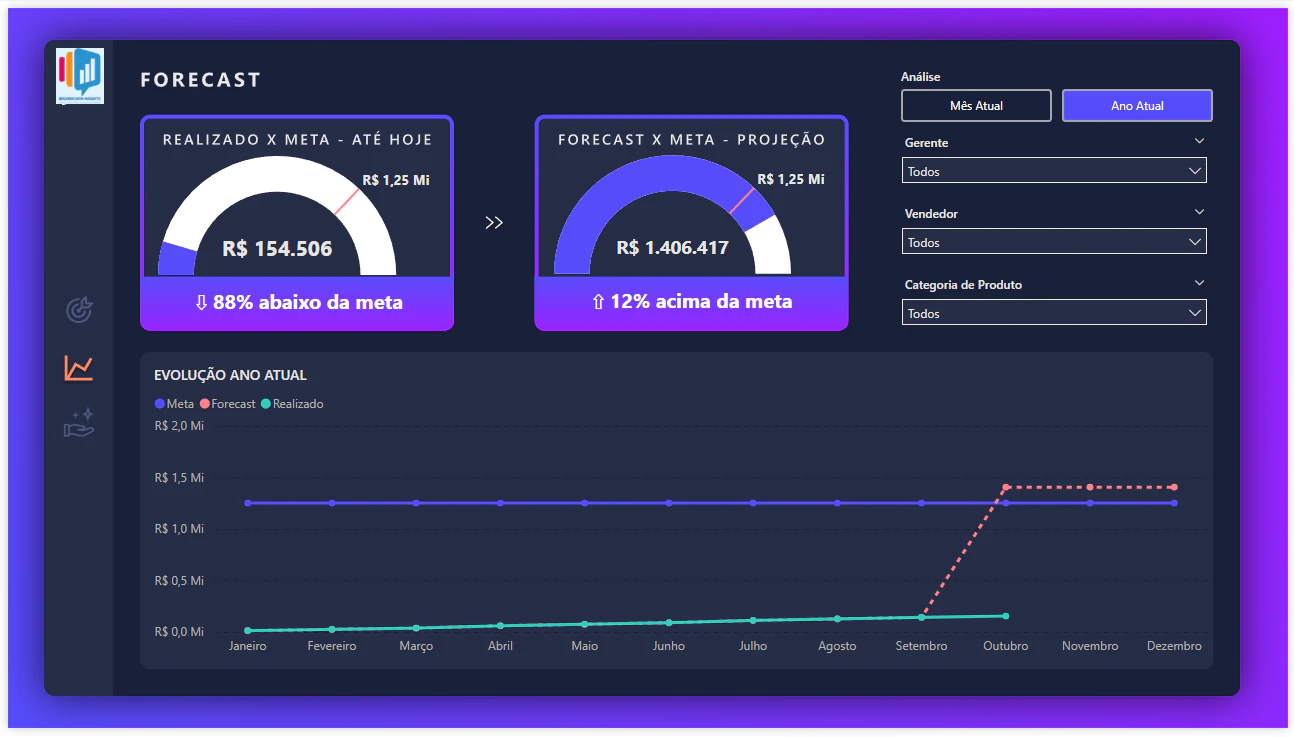Open the target goals page icon
The image size is (1294, 737).
(x=79, y=311)
